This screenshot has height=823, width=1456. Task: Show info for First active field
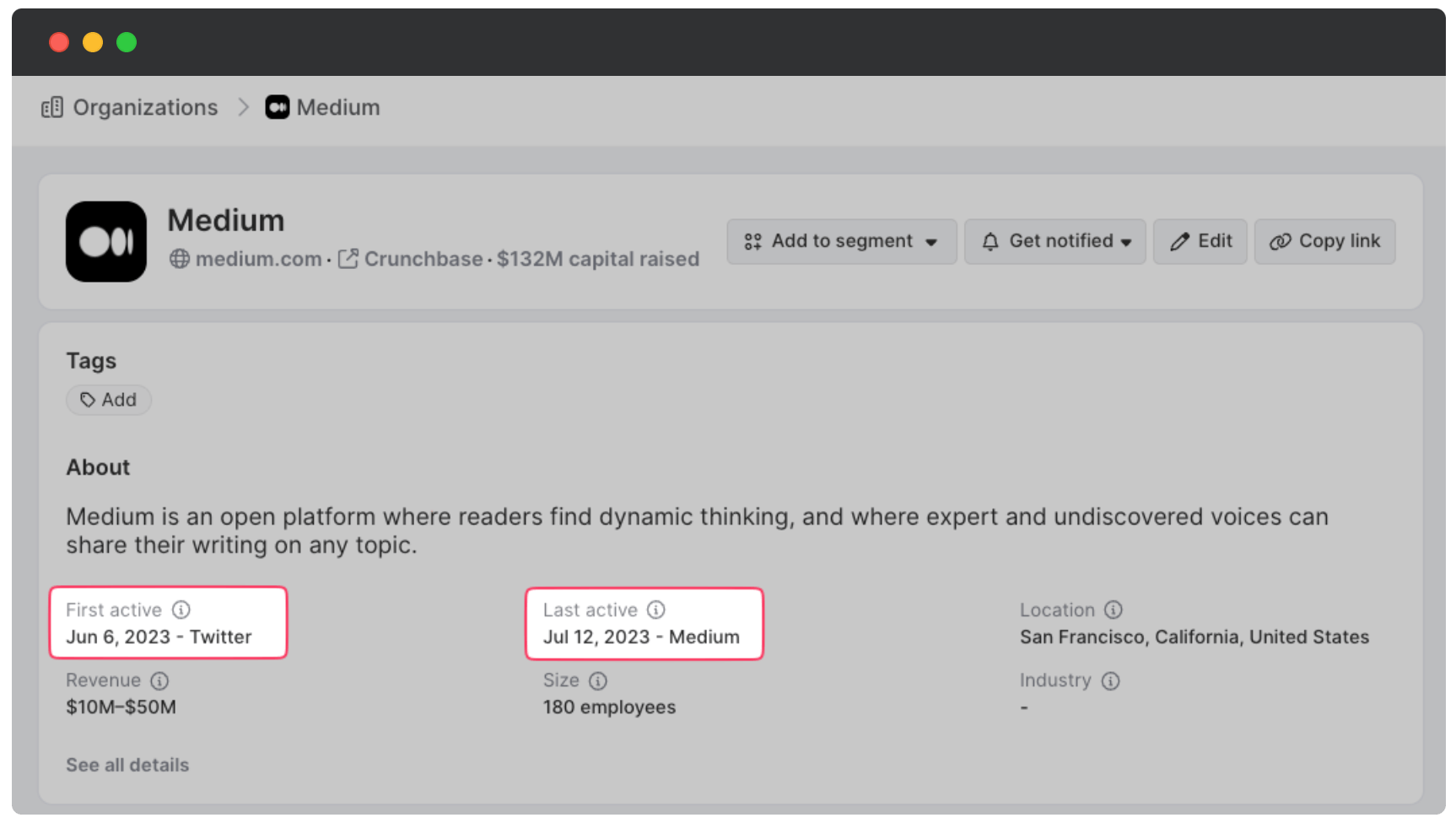(x=181, y=610)
